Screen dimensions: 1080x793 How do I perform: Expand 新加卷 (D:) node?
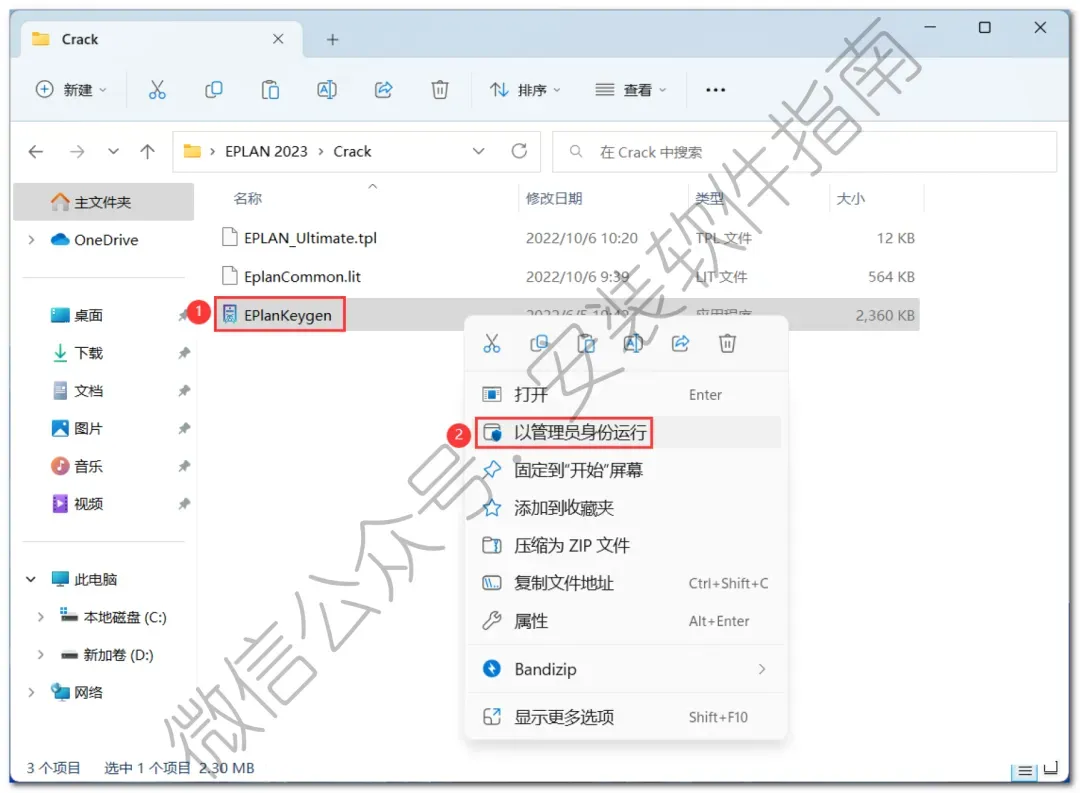coord(40,655)
